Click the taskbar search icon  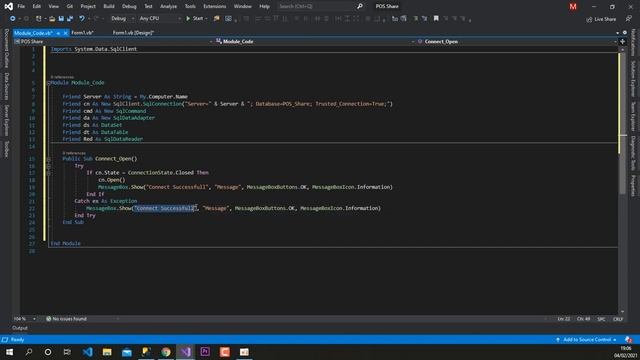[29, 352]
